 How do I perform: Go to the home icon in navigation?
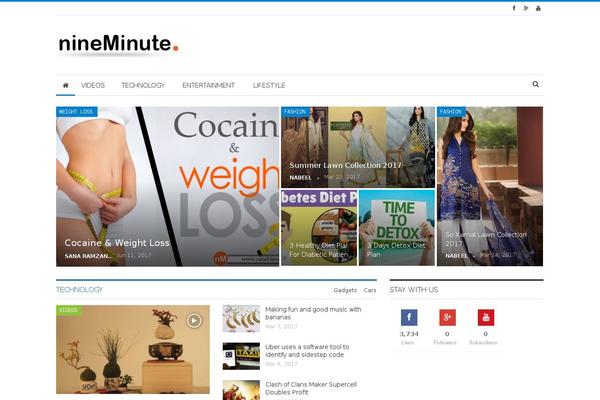[x=65, y=85]
